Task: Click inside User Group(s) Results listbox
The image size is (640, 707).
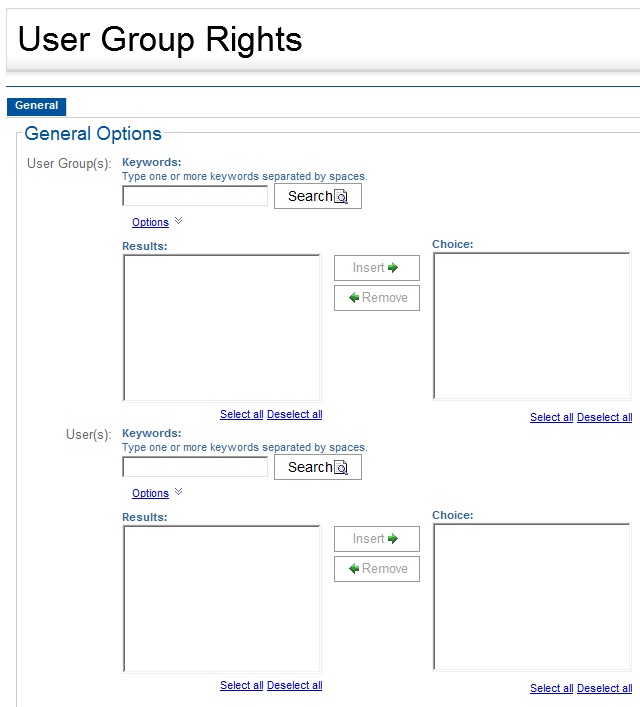Action: click(x=221, y=328)
